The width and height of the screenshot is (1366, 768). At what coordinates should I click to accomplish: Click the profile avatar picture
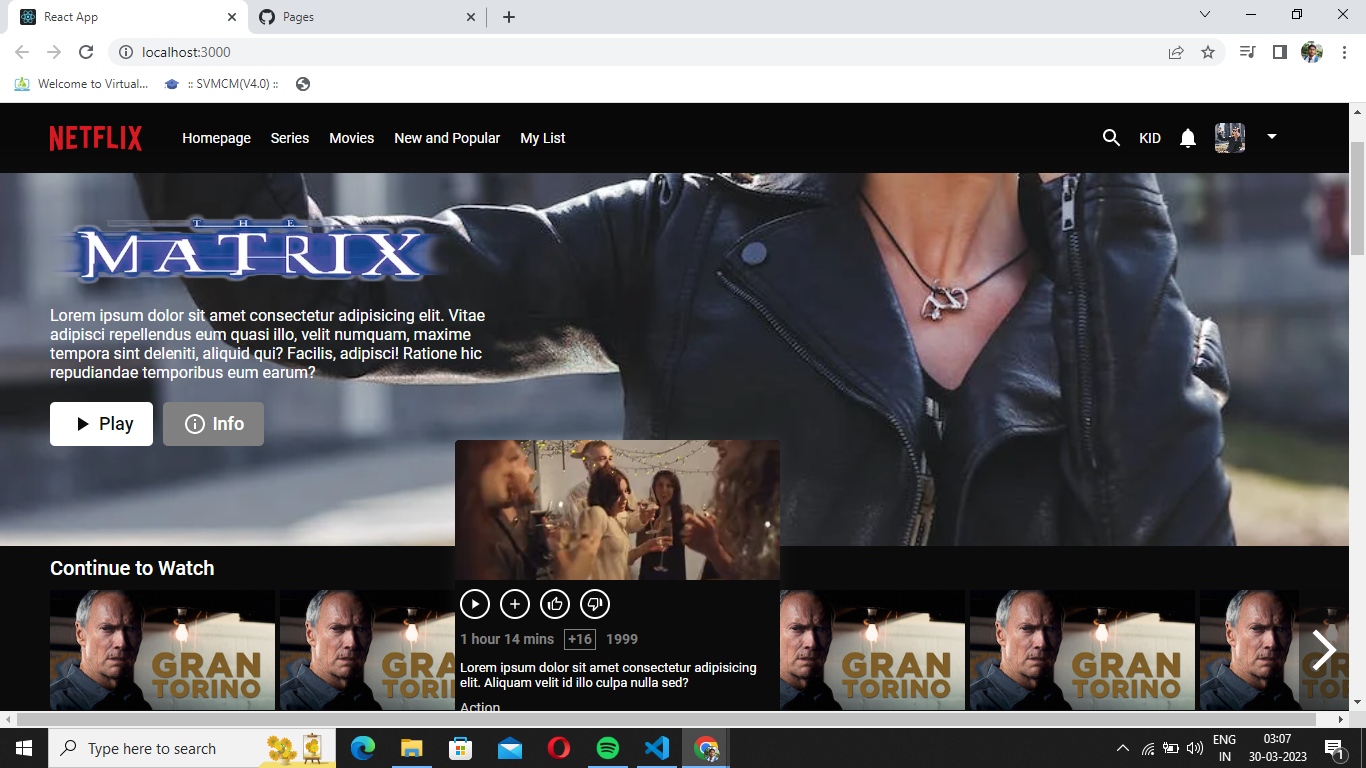1230,138
